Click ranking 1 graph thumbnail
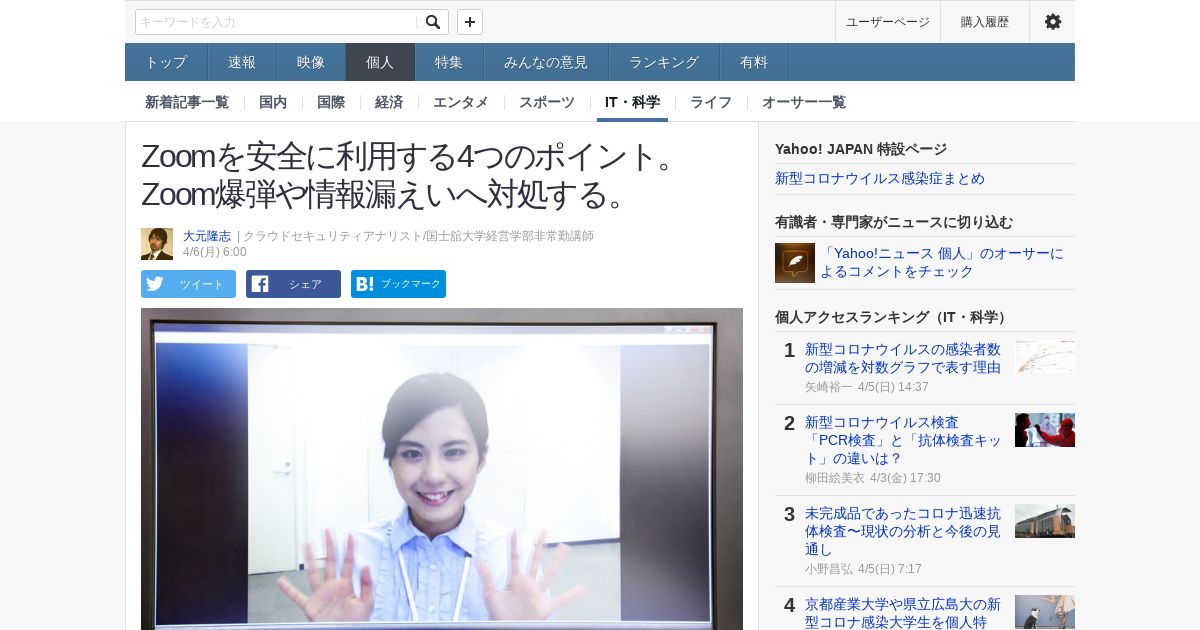The image size is (1200, 630). [x=1045, y=357]
